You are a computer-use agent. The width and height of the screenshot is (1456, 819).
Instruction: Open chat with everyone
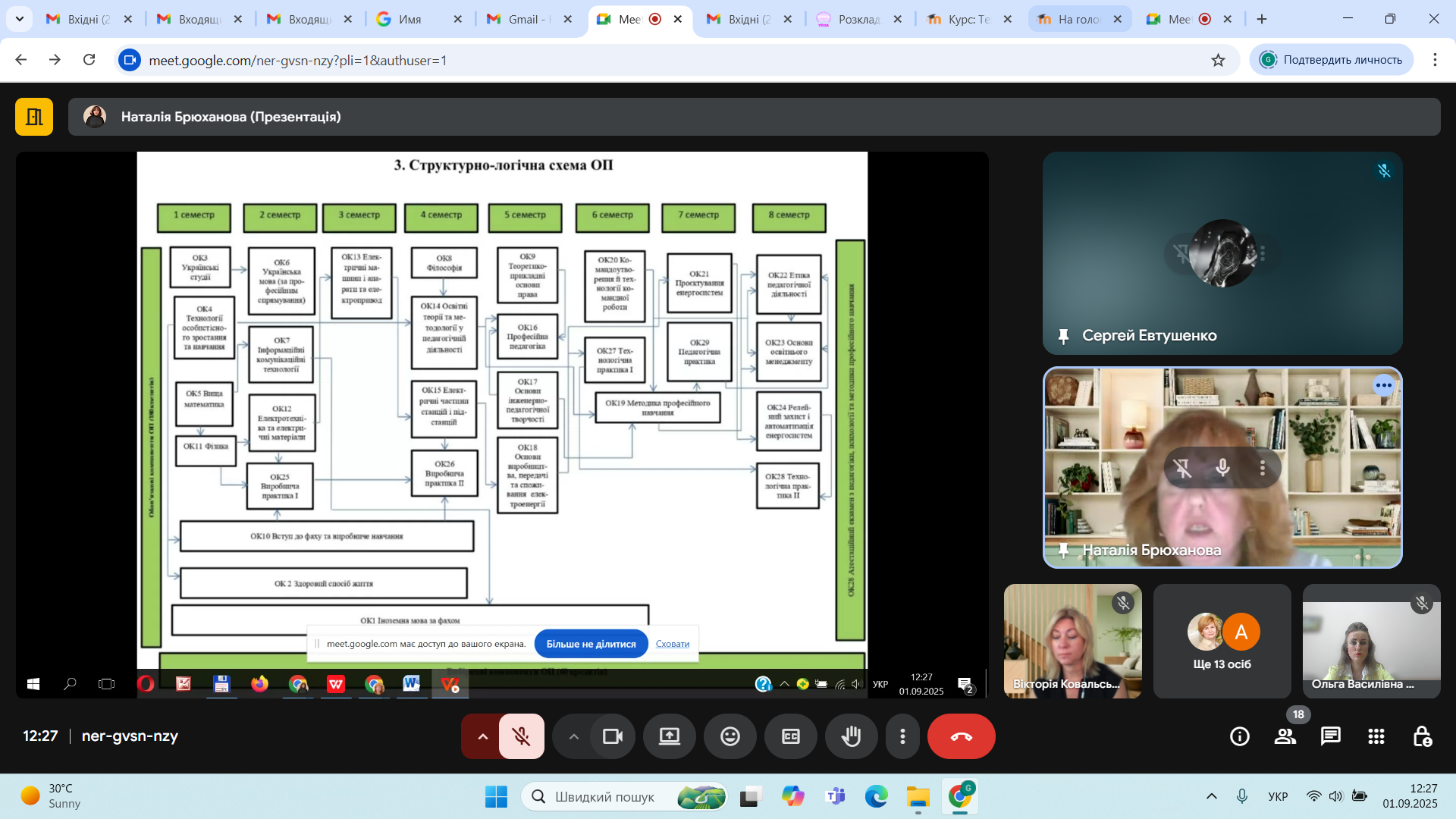pos(1331,736)
